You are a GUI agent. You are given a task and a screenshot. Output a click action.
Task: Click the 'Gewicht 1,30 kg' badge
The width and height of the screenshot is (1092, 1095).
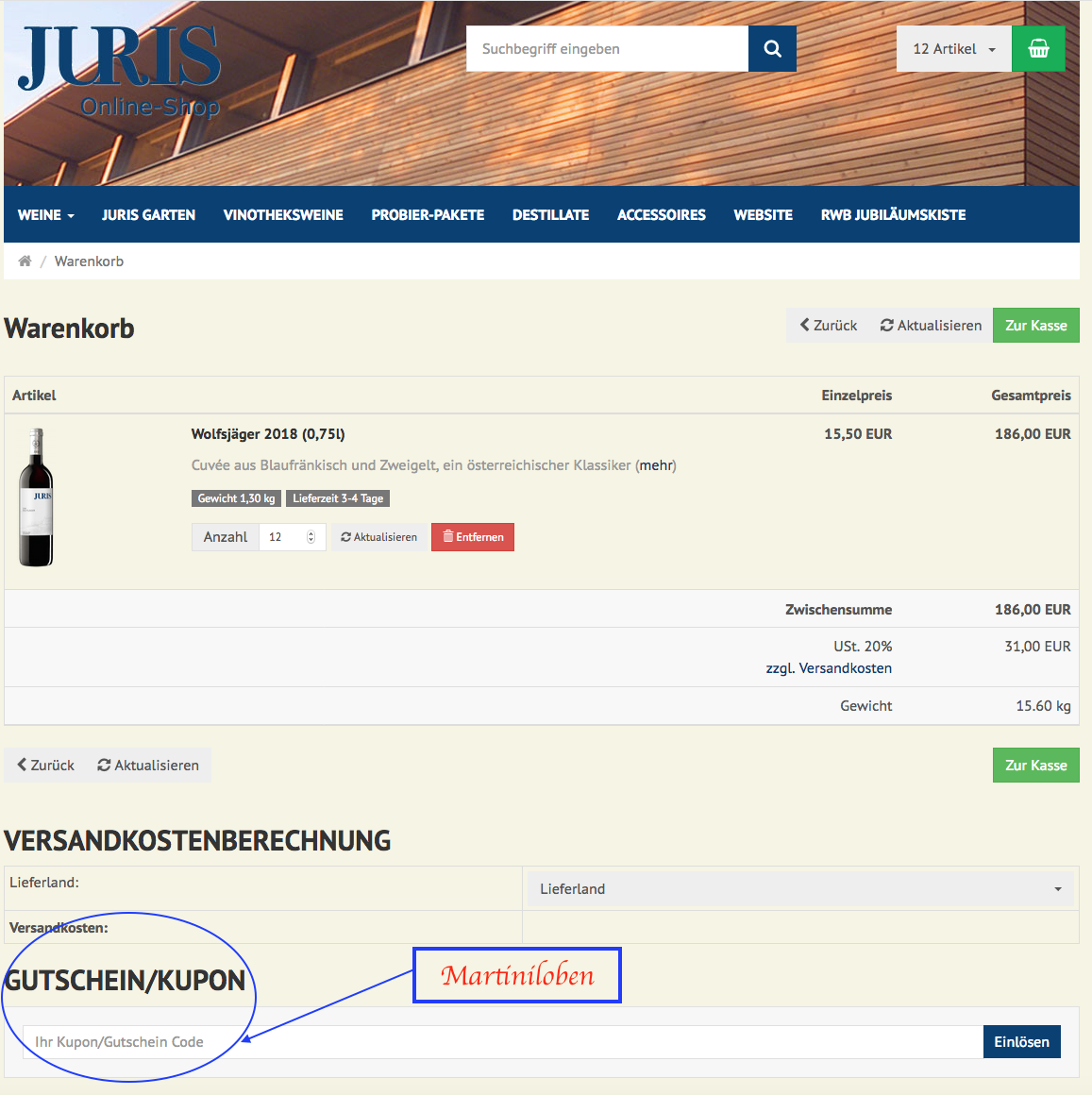tap(236, 498)
